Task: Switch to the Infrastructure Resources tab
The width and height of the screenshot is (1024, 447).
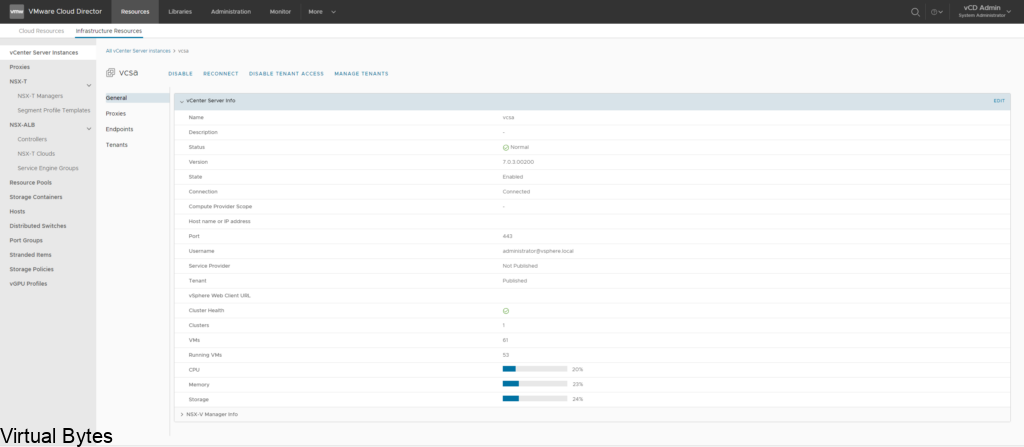Action: [108, 31]
